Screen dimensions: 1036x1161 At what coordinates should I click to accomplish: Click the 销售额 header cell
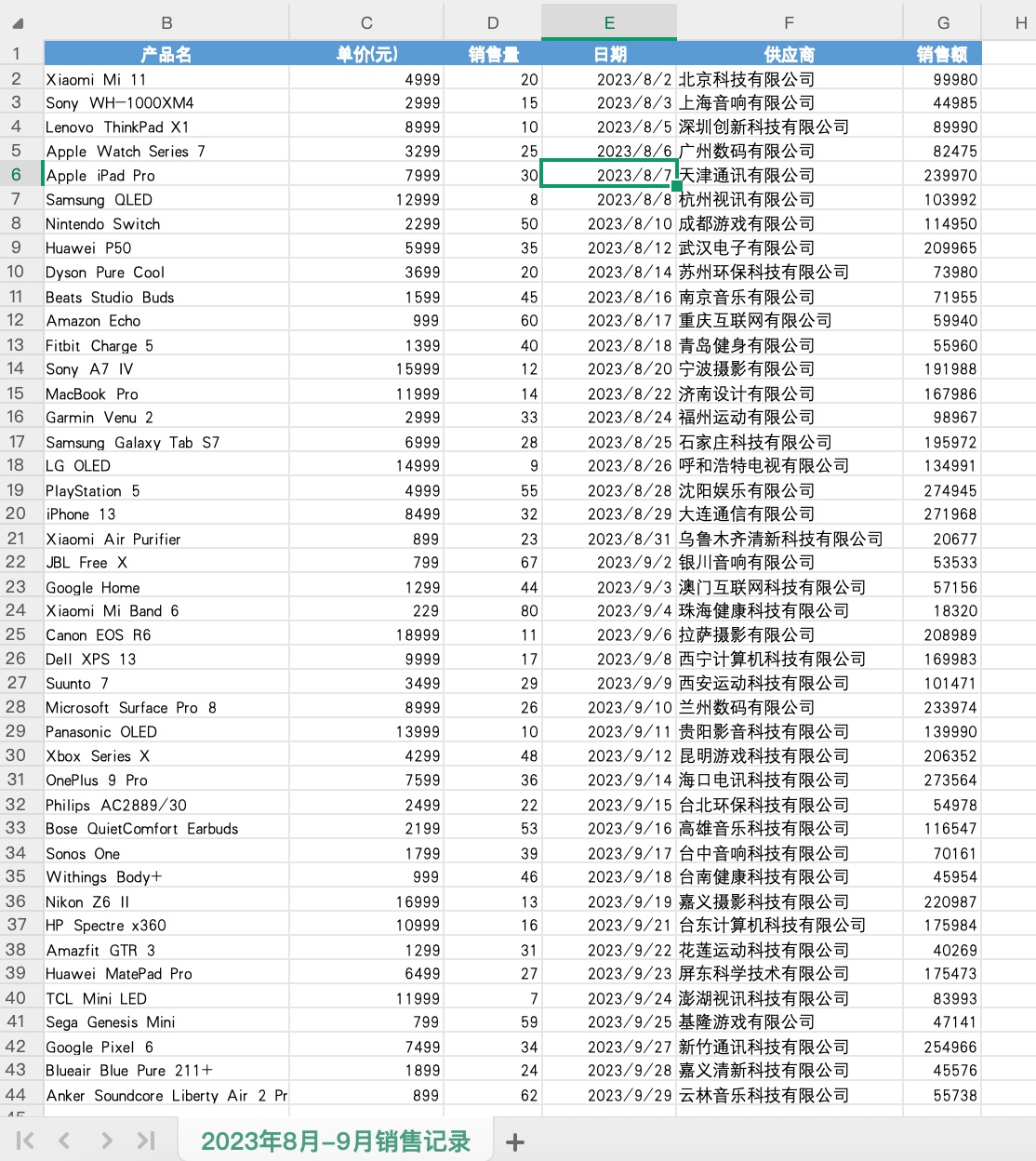point(942,54)
